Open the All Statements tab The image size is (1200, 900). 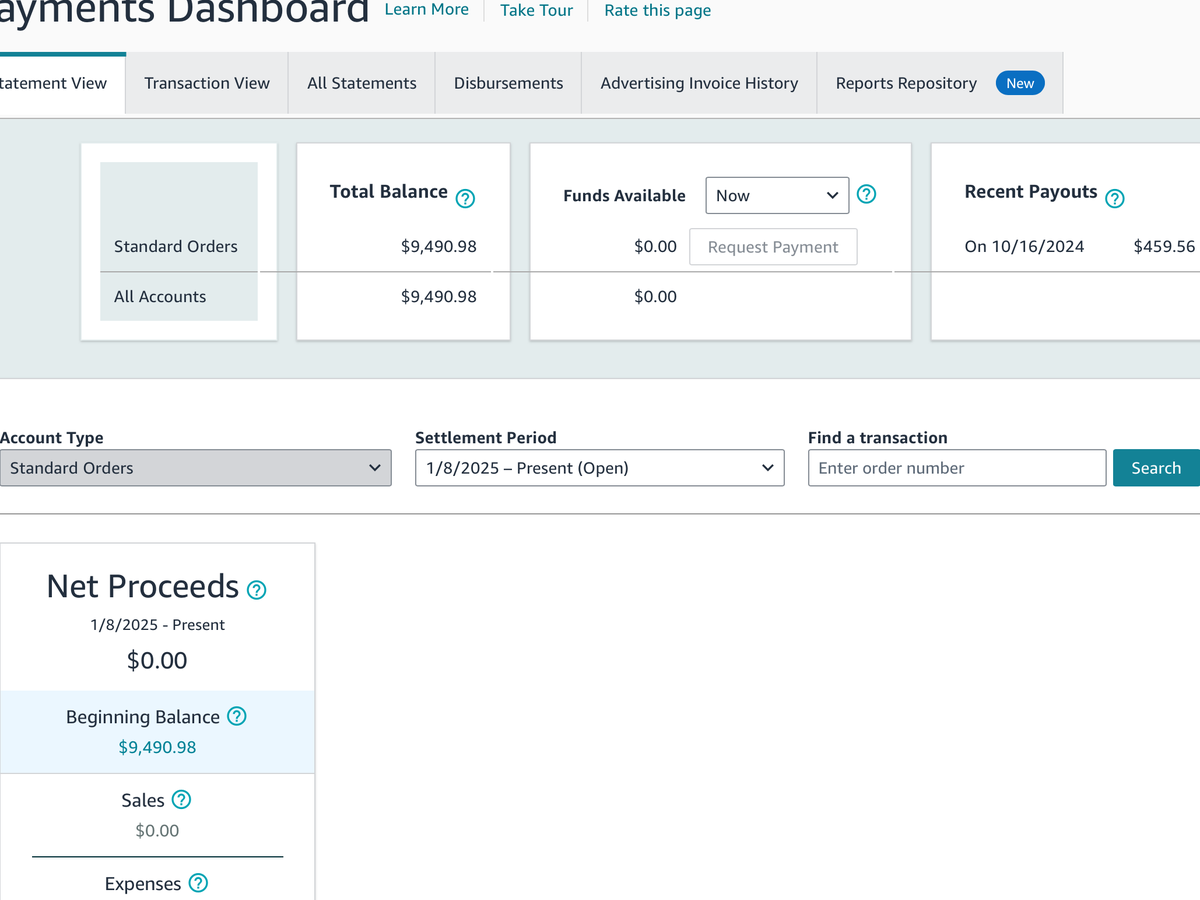(362, 83)
